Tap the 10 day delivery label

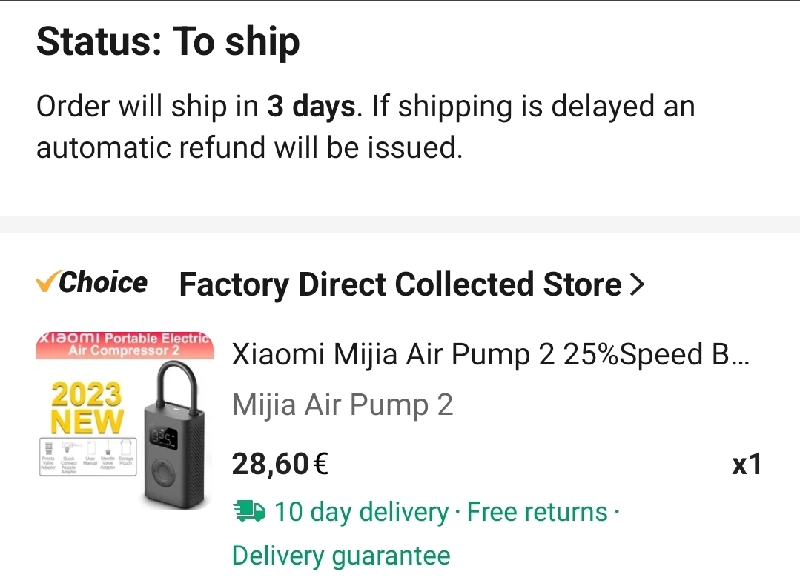361,512
